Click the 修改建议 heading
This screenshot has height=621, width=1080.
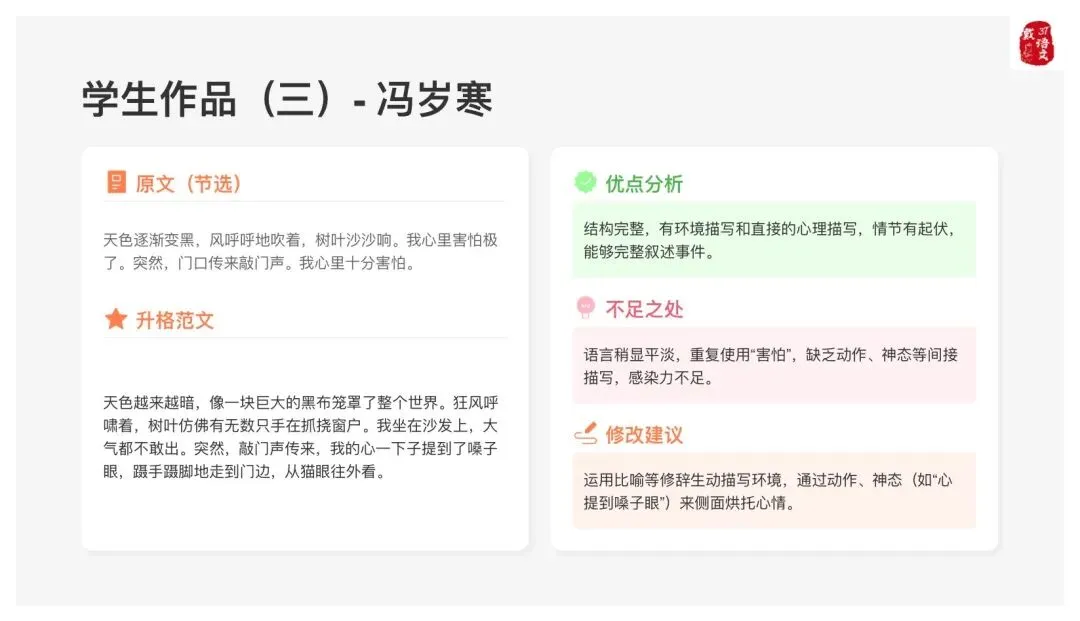click(644, 434)
